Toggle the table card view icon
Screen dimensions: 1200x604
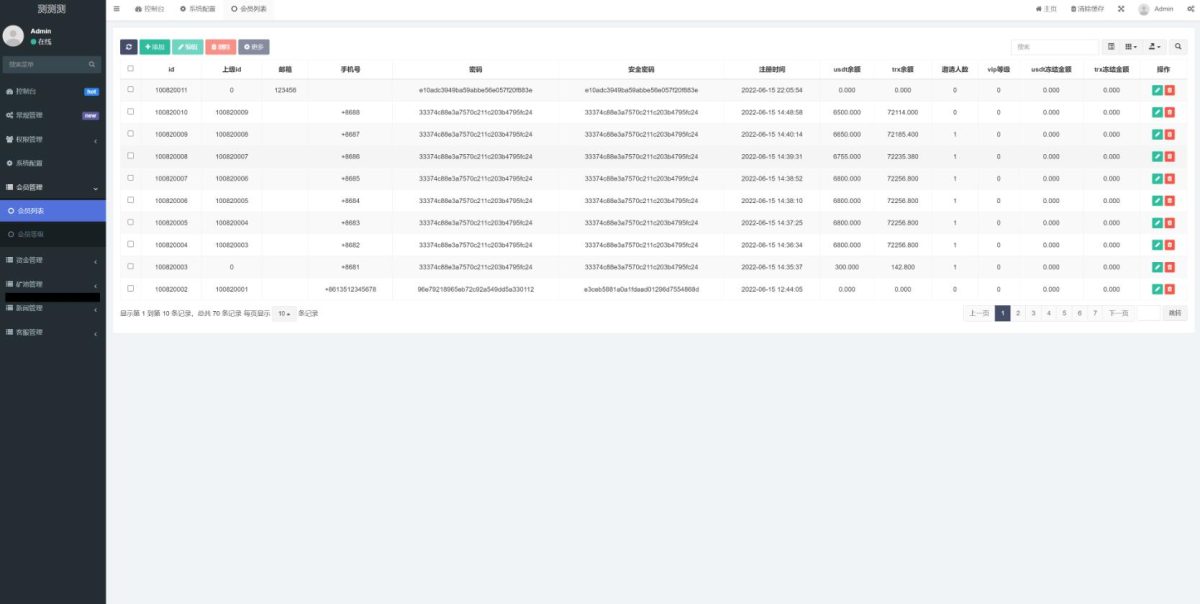coord(1111,47)
